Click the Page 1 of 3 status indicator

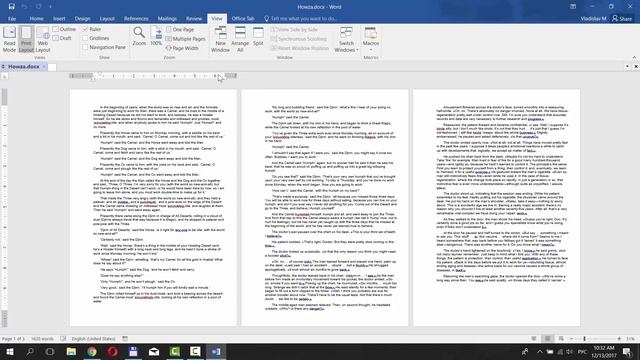(13, 339)
